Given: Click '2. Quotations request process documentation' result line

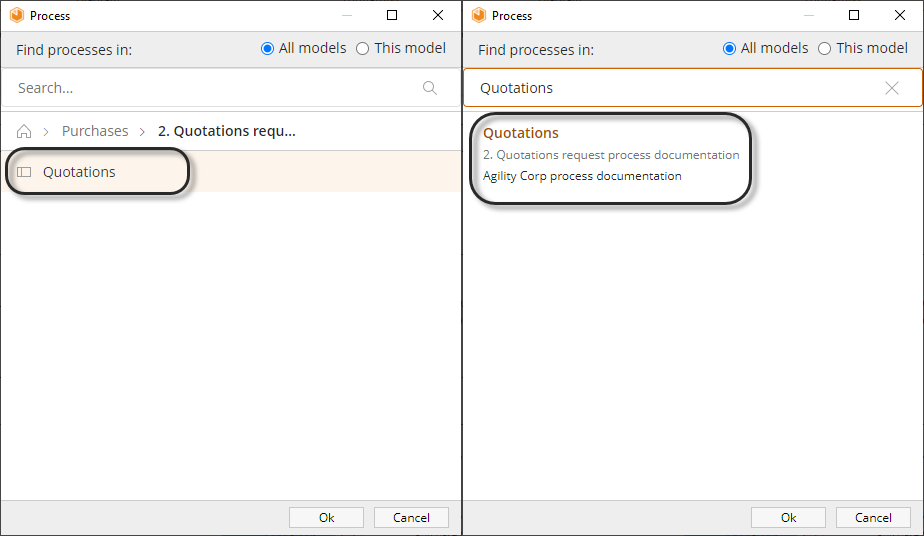Looking at the screenshot, I should [x=610, y=155].
